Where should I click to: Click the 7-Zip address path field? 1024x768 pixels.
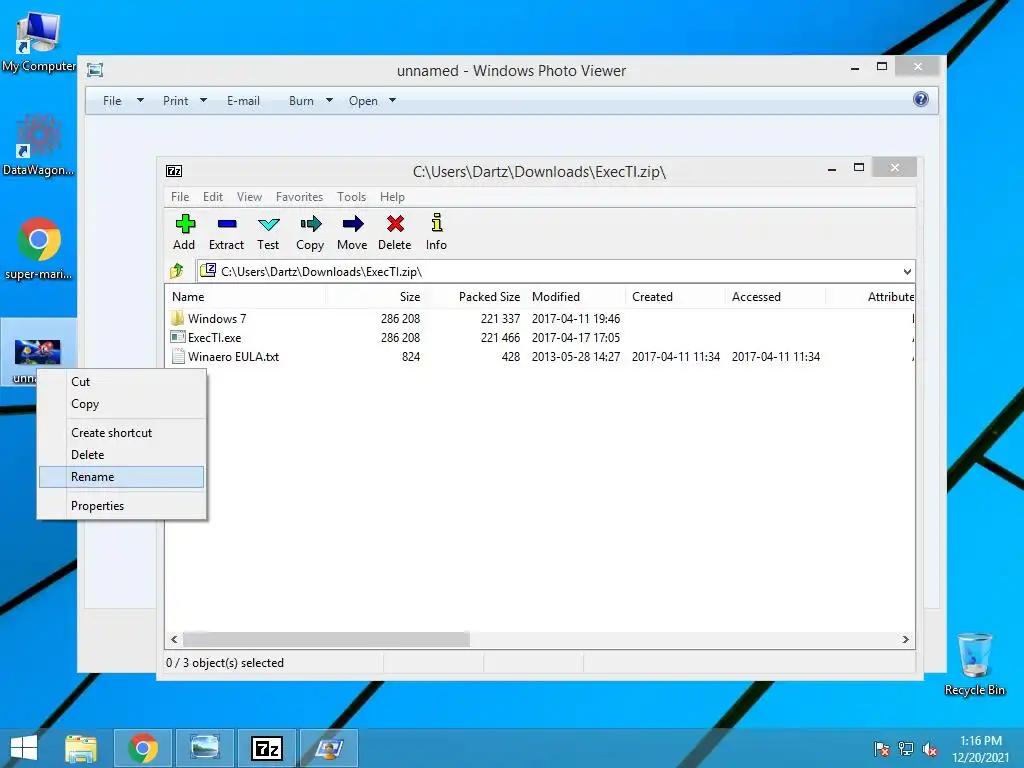point(555,272)
